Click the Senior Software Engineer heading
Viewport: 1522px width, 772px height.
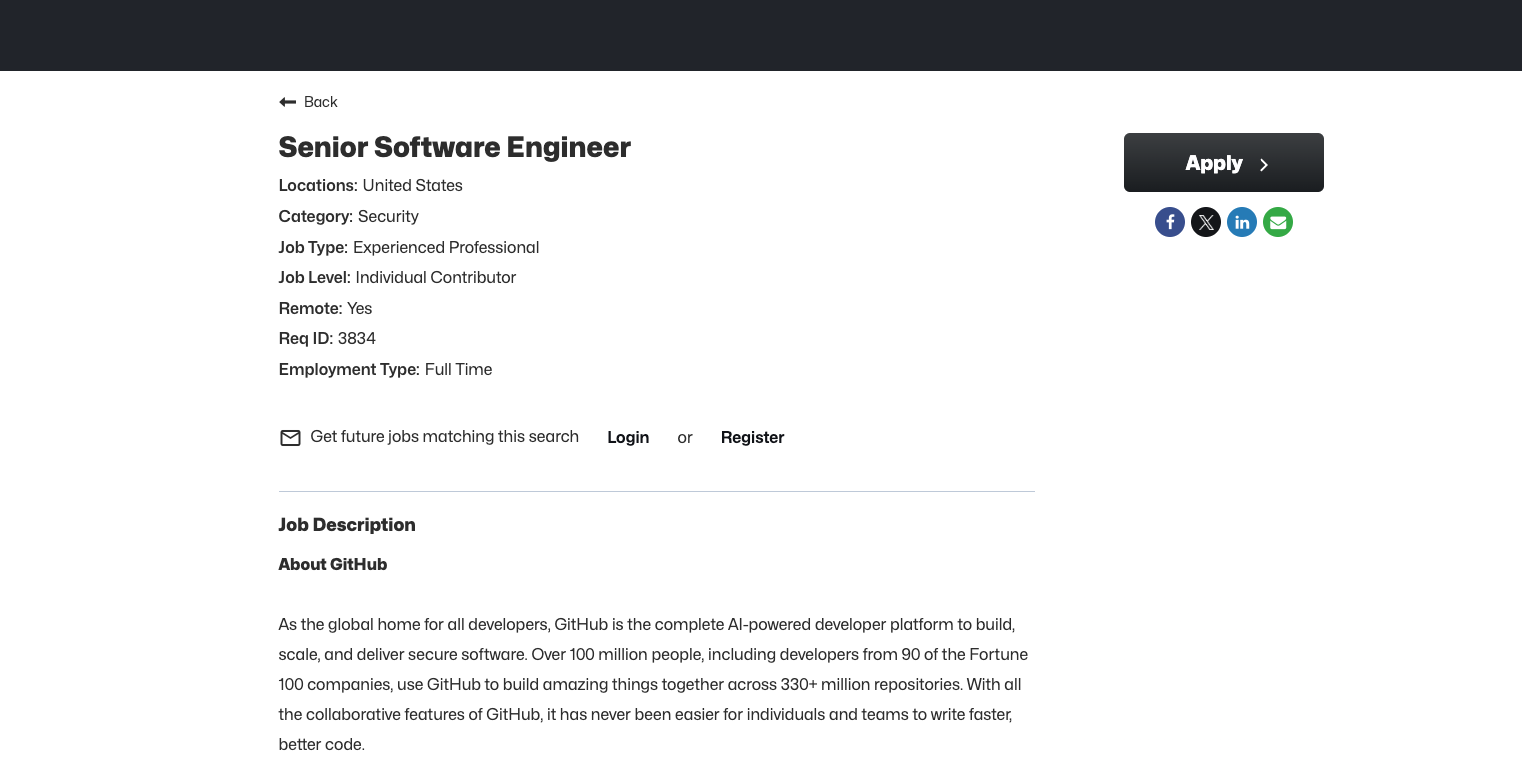(455, 147)
